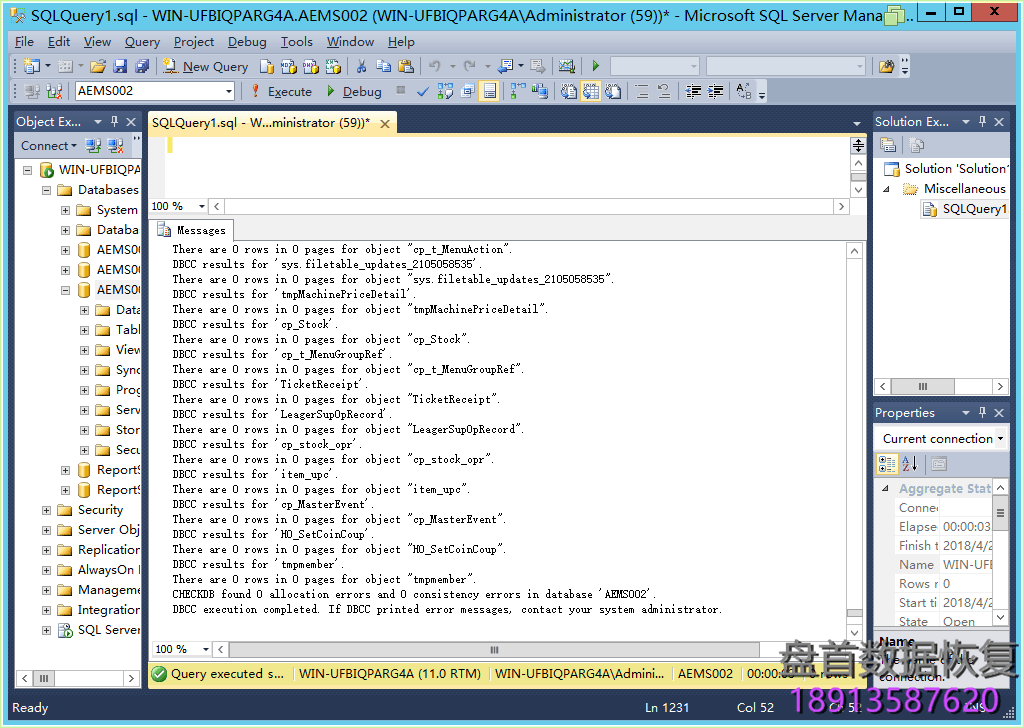This screenshot has height=728, width=1024.
Task: Click the XMLA query icon
Action: (x=333, y=66)
